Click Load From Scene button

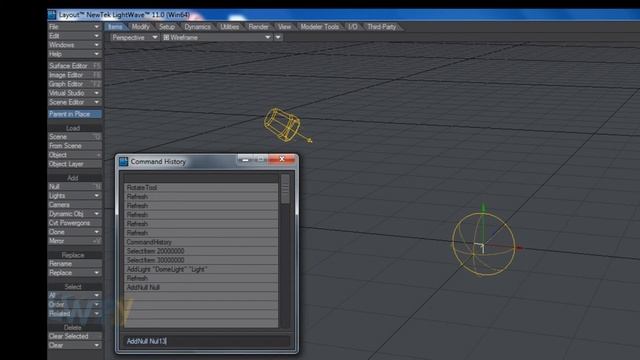tap(74, 146)
